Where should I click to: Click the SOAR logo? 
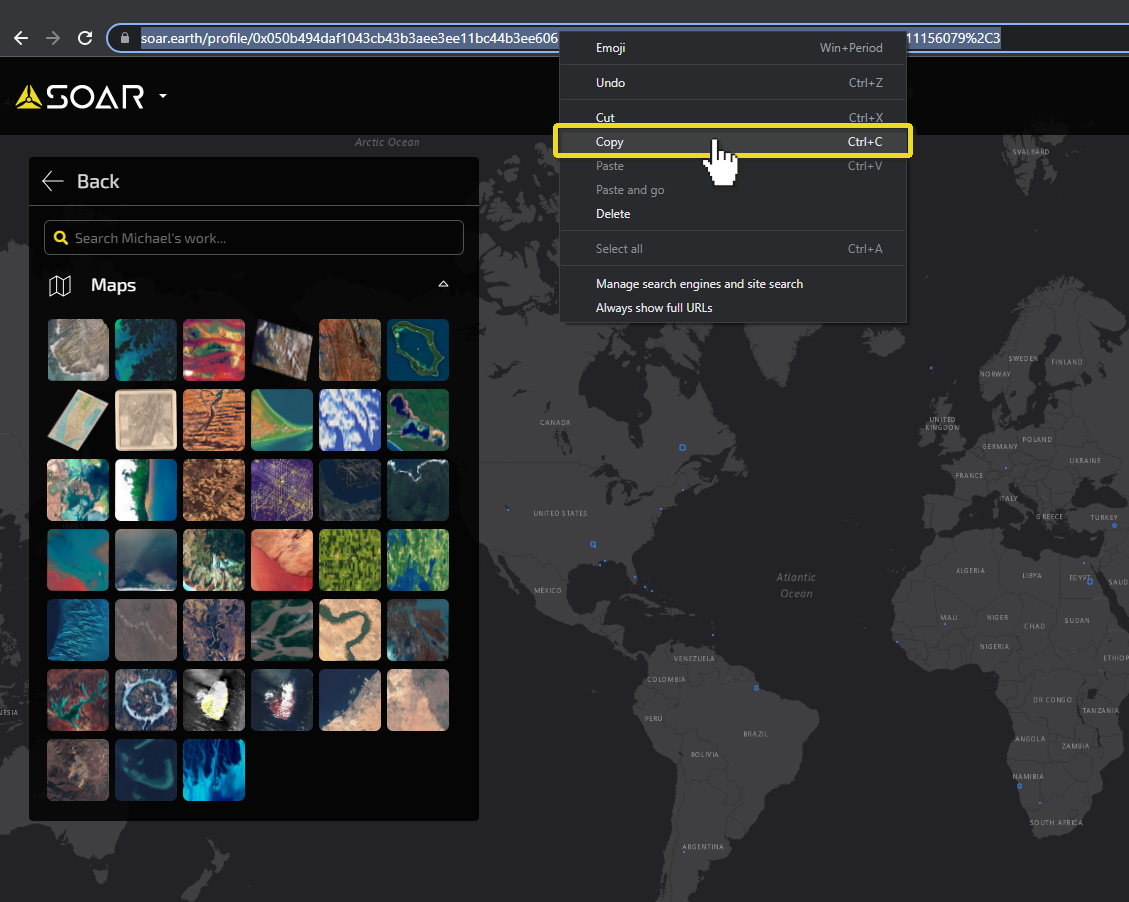[80, 97]
